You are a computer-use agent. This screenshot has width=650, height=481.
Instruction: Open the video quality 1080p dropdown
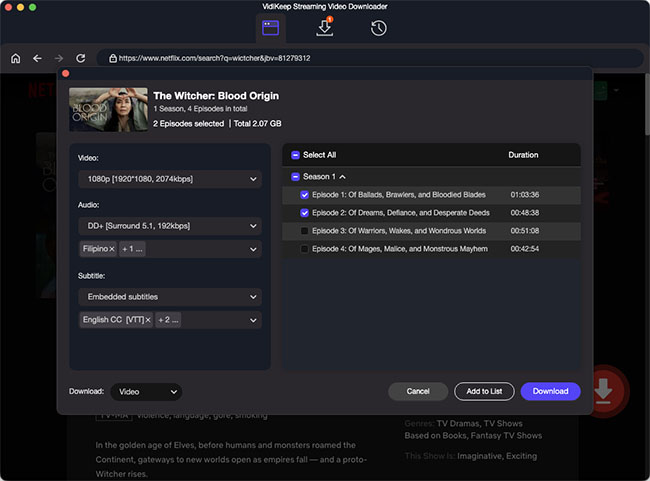170,179
